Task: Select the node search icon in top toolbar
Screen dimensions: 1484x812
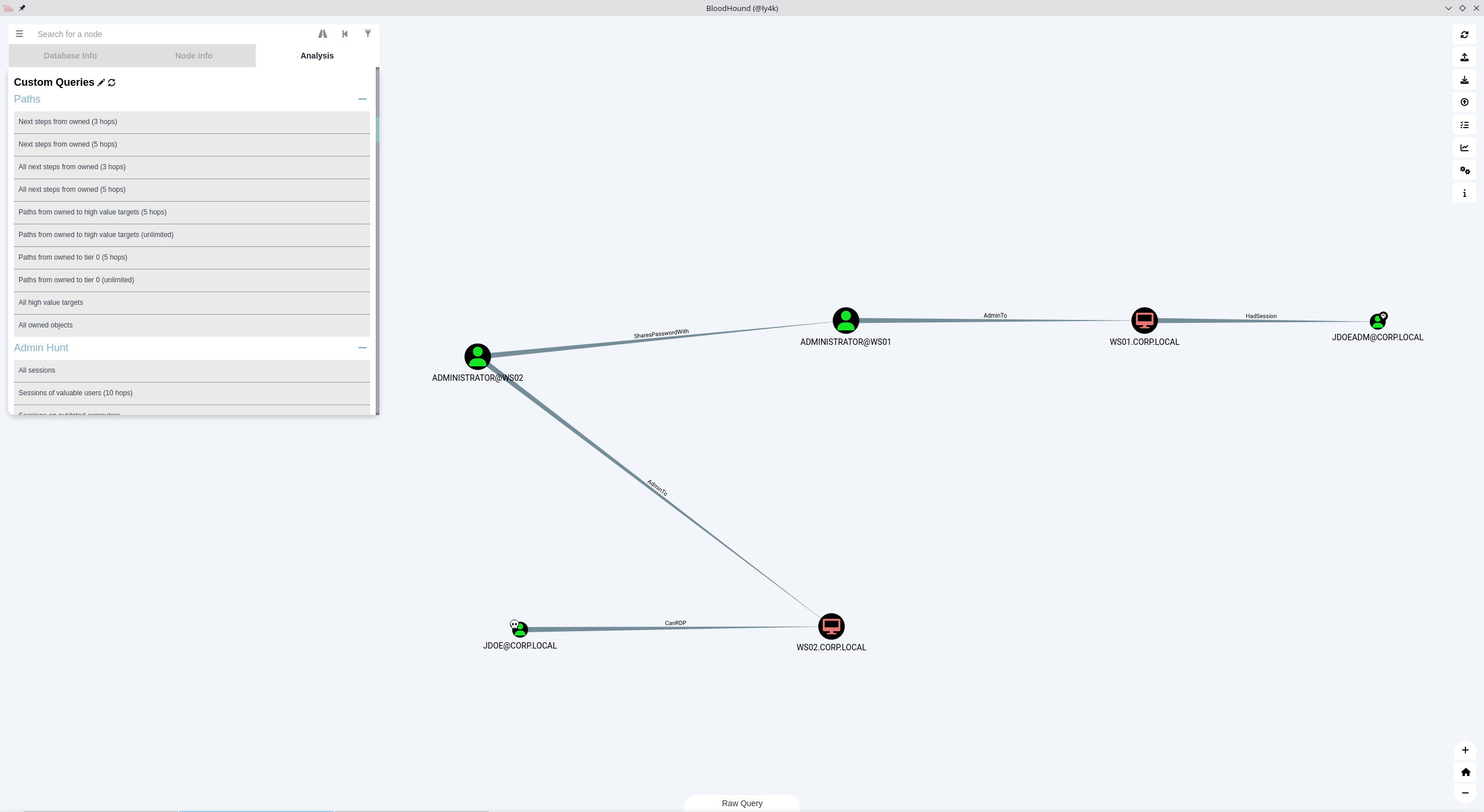Action: [x=322, y=34]
